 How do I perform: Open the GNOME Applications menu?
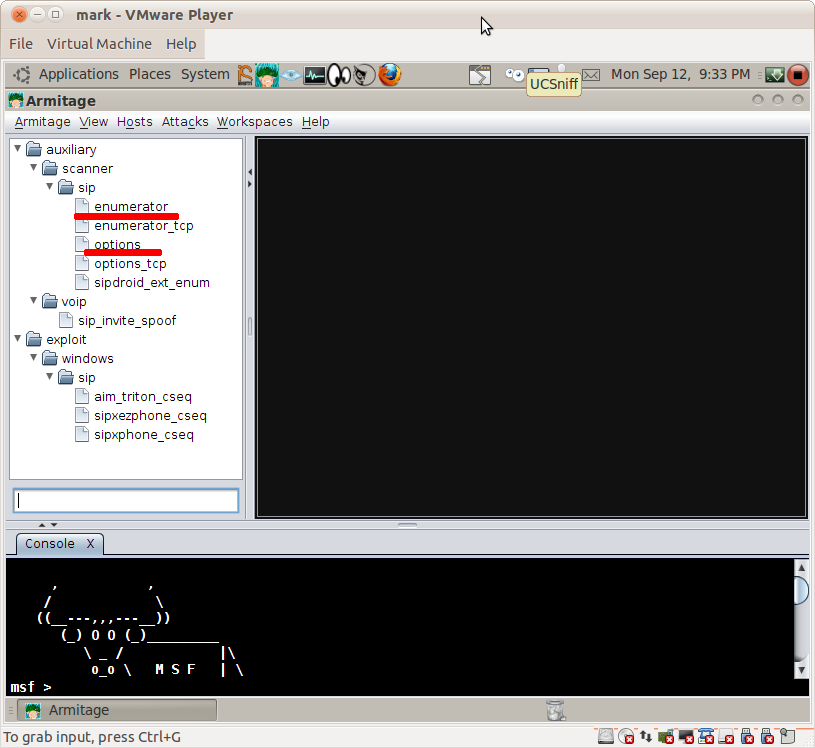pos(78,74)
